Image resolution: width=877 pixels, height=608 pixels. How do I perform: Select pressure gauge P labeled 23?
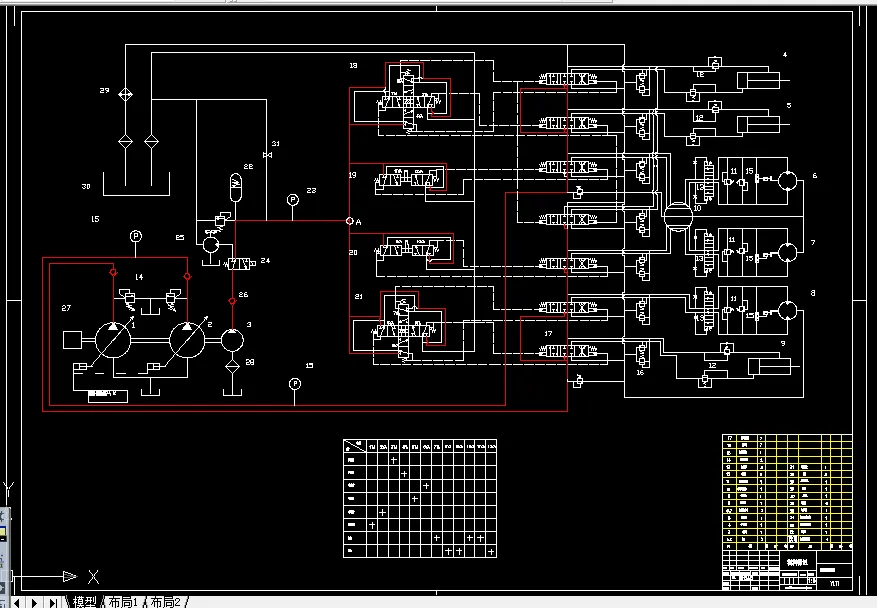pos(293,200)
